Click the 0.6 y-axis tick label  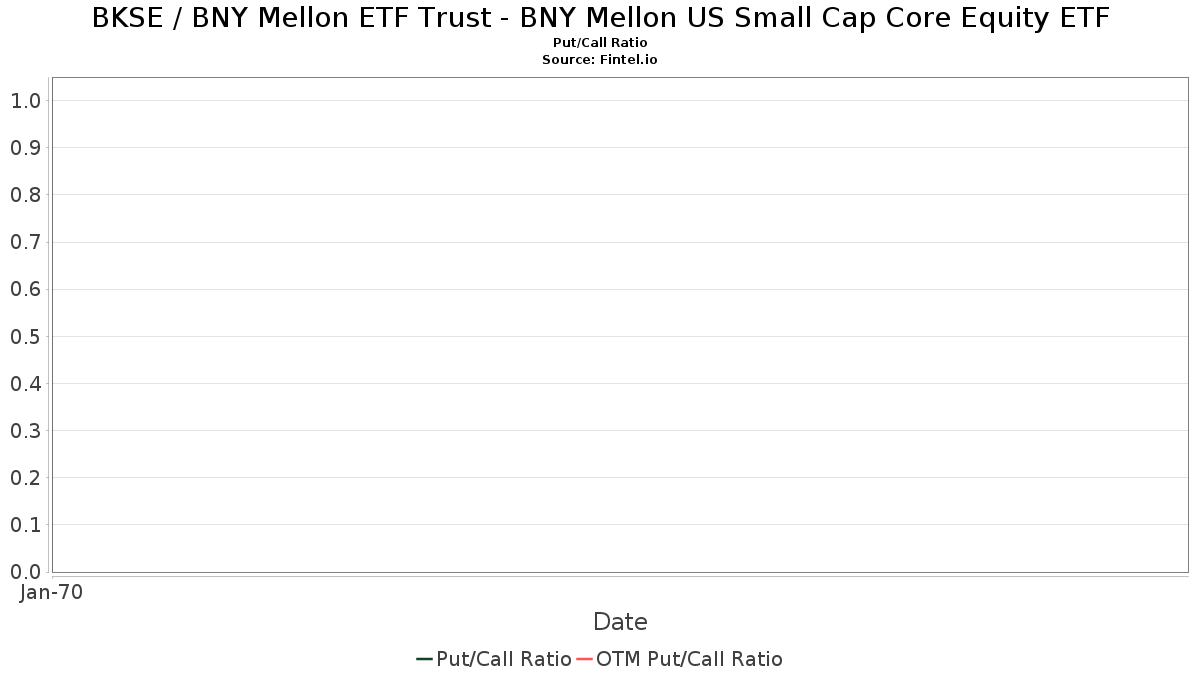[25, 289]
